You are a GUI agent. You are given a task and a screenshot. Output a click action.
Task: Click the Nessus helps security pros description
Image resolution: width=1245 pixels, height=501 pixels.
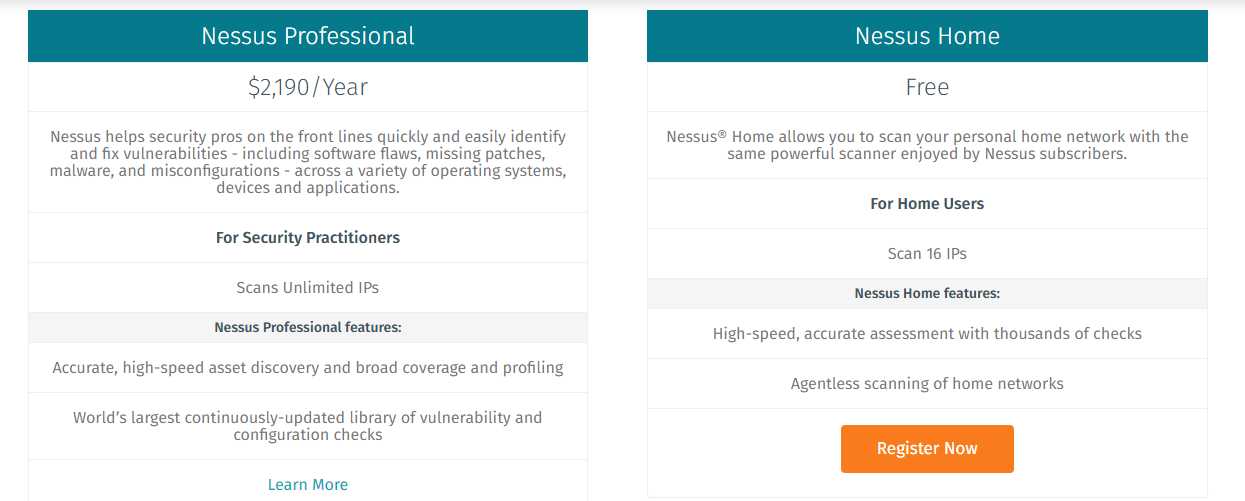308,162
